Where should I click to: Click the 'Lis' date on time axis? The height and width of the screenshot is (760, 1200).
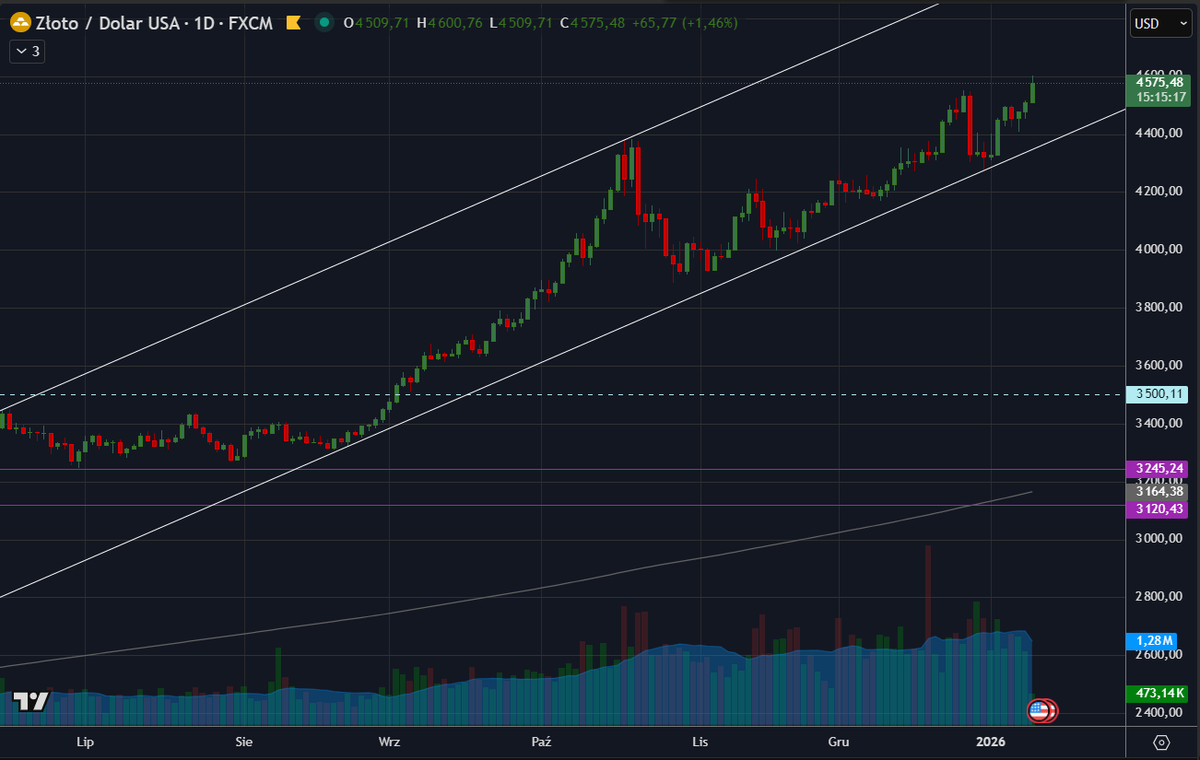coord(700,742)
